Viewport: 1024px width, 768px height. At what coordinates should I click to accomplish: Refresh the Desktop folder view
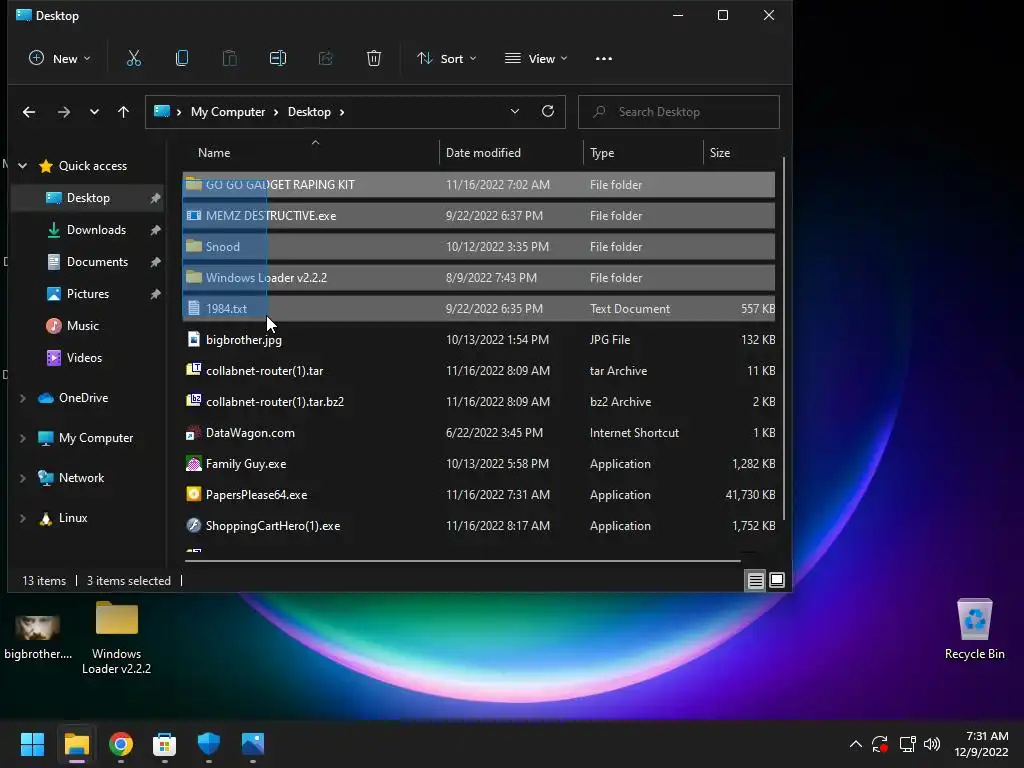click(548, 112)
